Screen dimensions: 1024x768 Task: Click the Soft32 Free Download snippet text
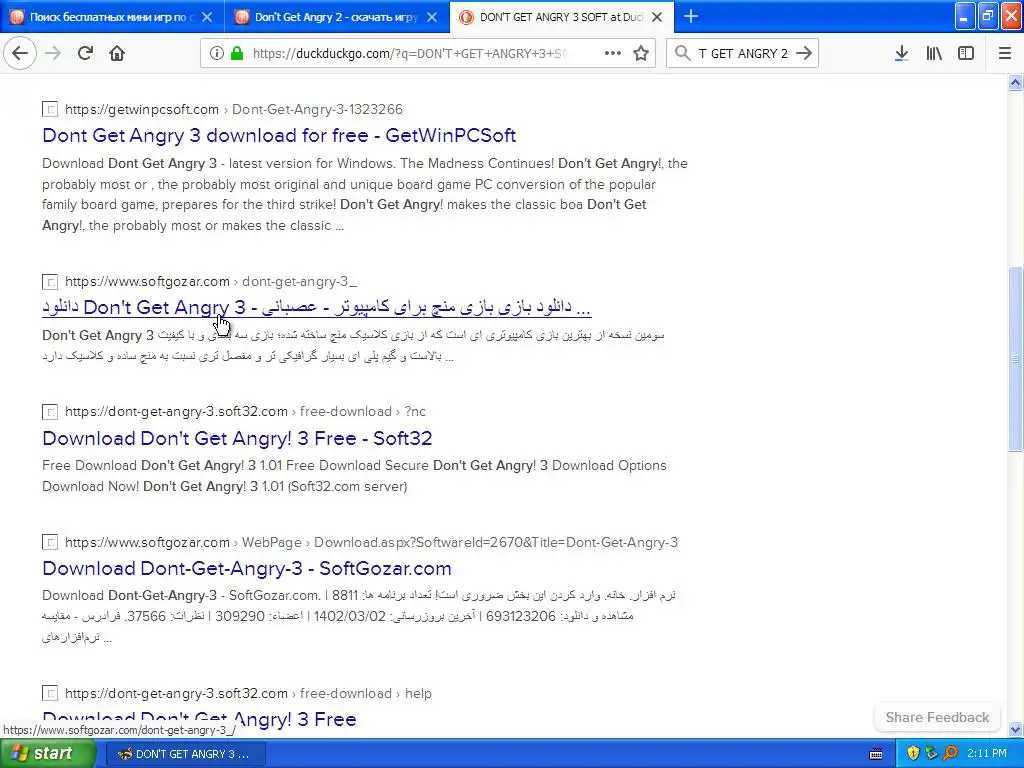354,475
